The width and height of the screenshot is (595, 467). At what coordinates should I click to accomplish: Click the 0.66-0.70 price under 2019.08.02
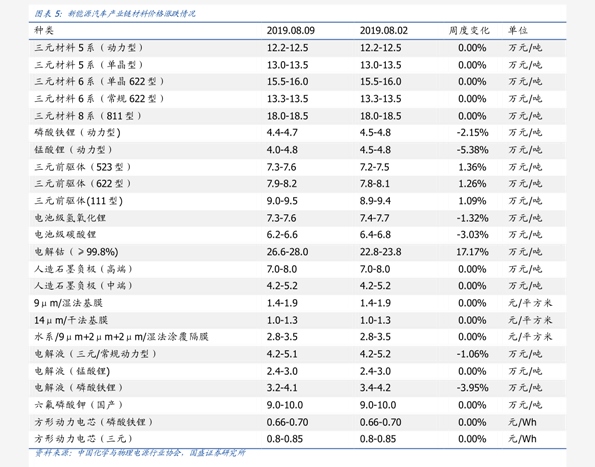coord(381,422)
